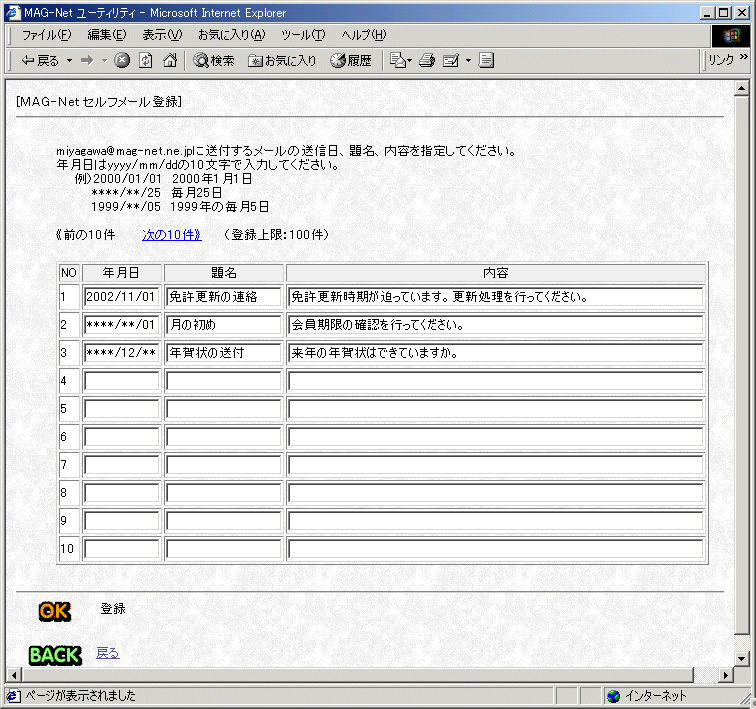Click the empty date field in row 4

[x=122, y=381]
